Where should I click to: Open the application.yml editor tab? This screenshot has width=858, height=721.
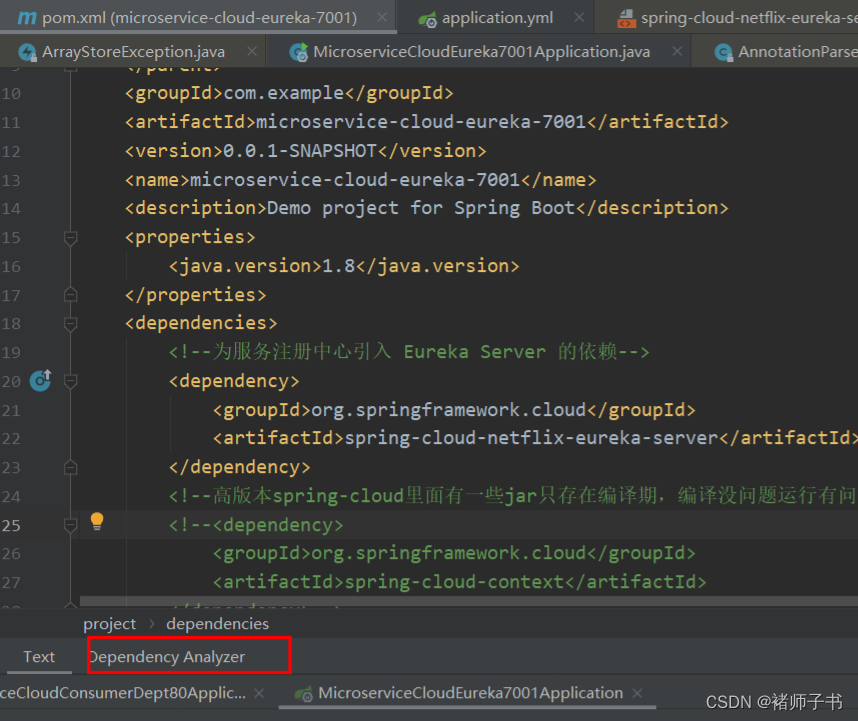[x=497, y=18]
